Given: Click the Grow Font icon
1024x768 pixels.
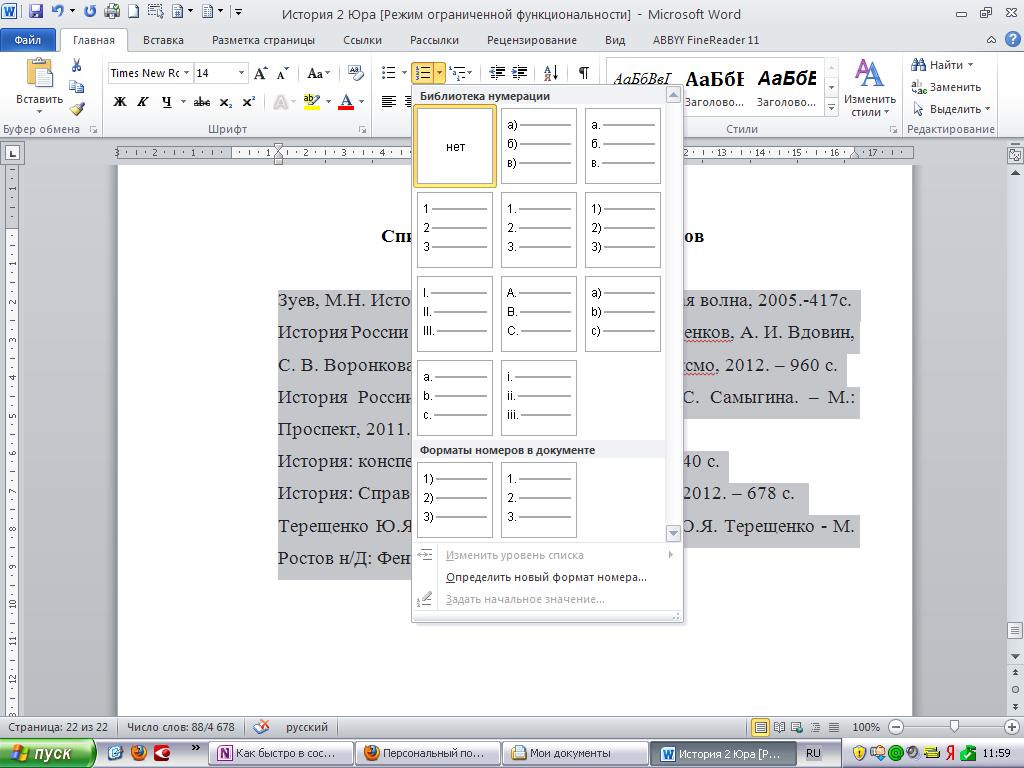Looking at the screenshot, I should pyautogui.click(x=260, y=73).
